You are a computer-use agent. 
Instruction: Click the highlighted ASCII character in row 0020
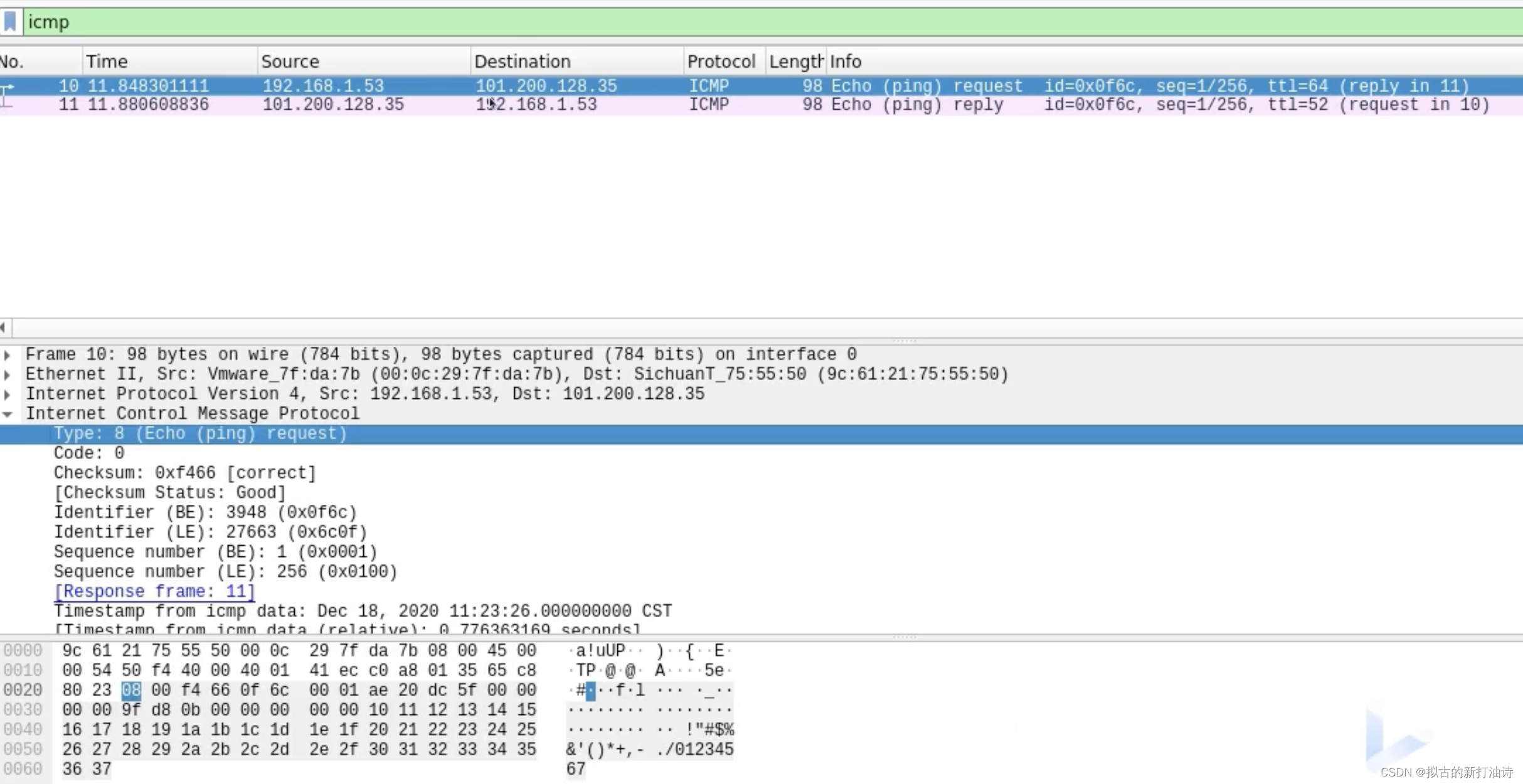(590, 691)
